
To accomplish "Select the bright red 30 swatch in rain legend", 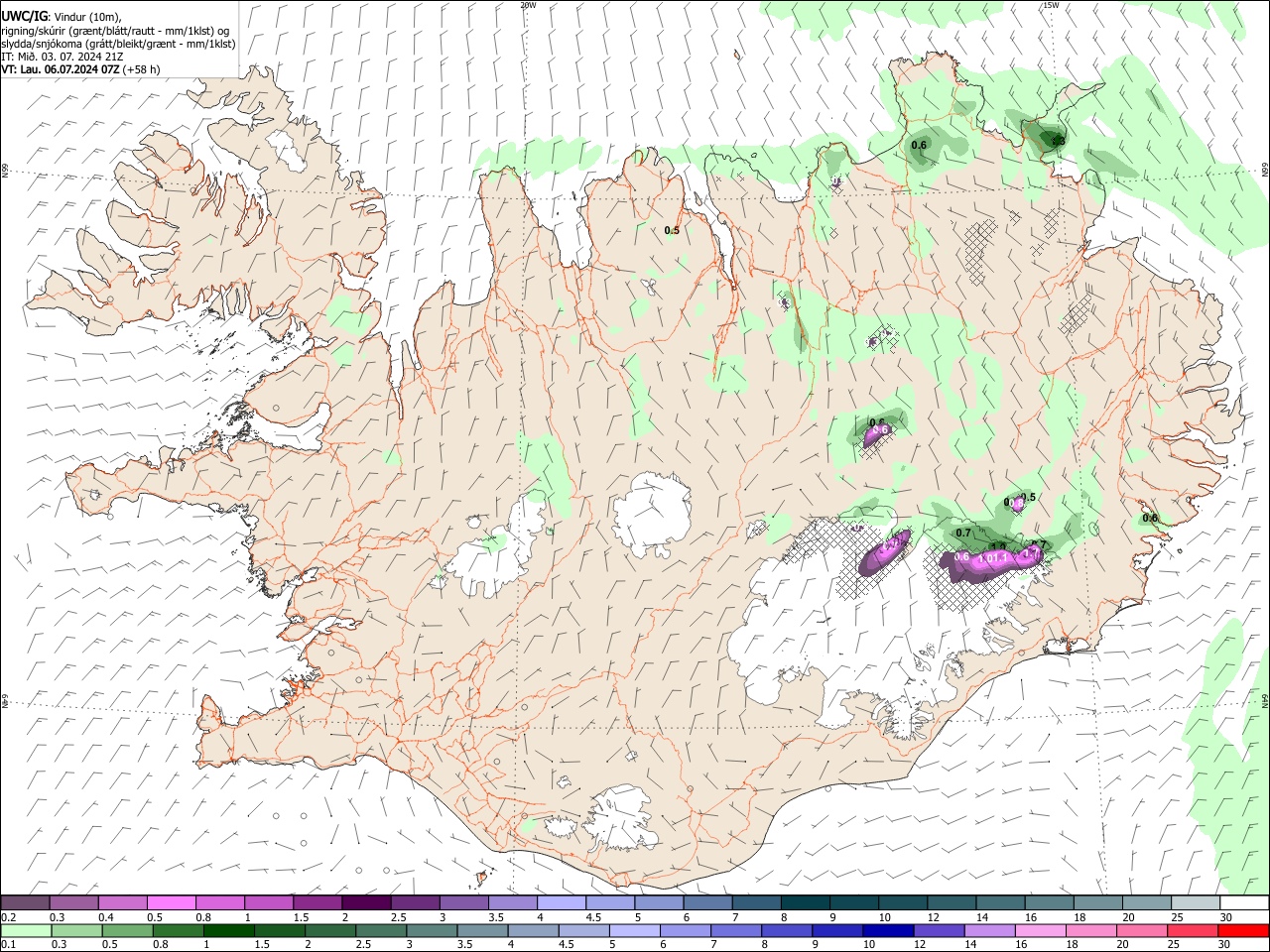I will click(1243, 931).
